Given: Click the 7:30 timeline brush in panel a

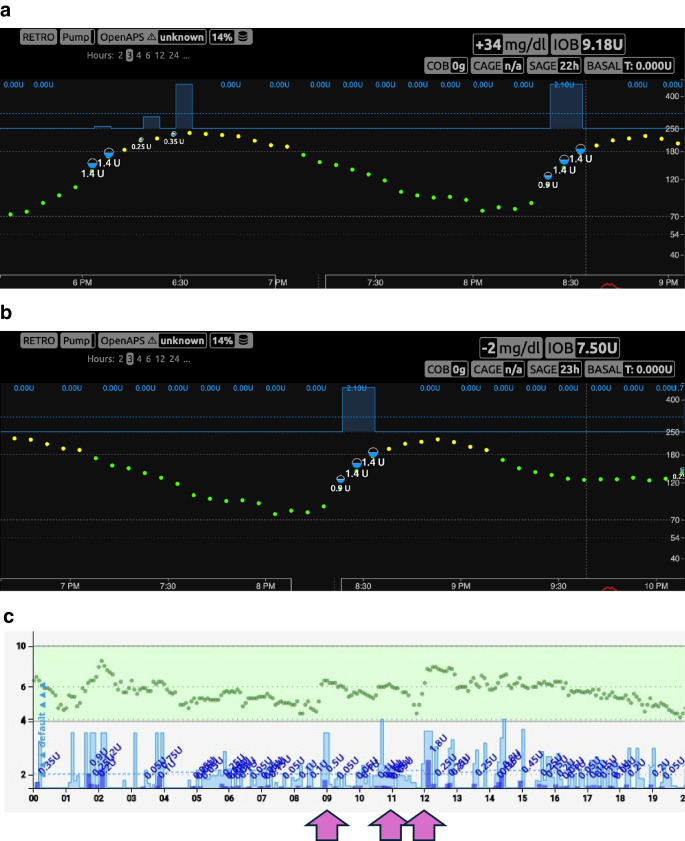Looking at the screenshot, I should pyautogui.click(x=505, y=282).
